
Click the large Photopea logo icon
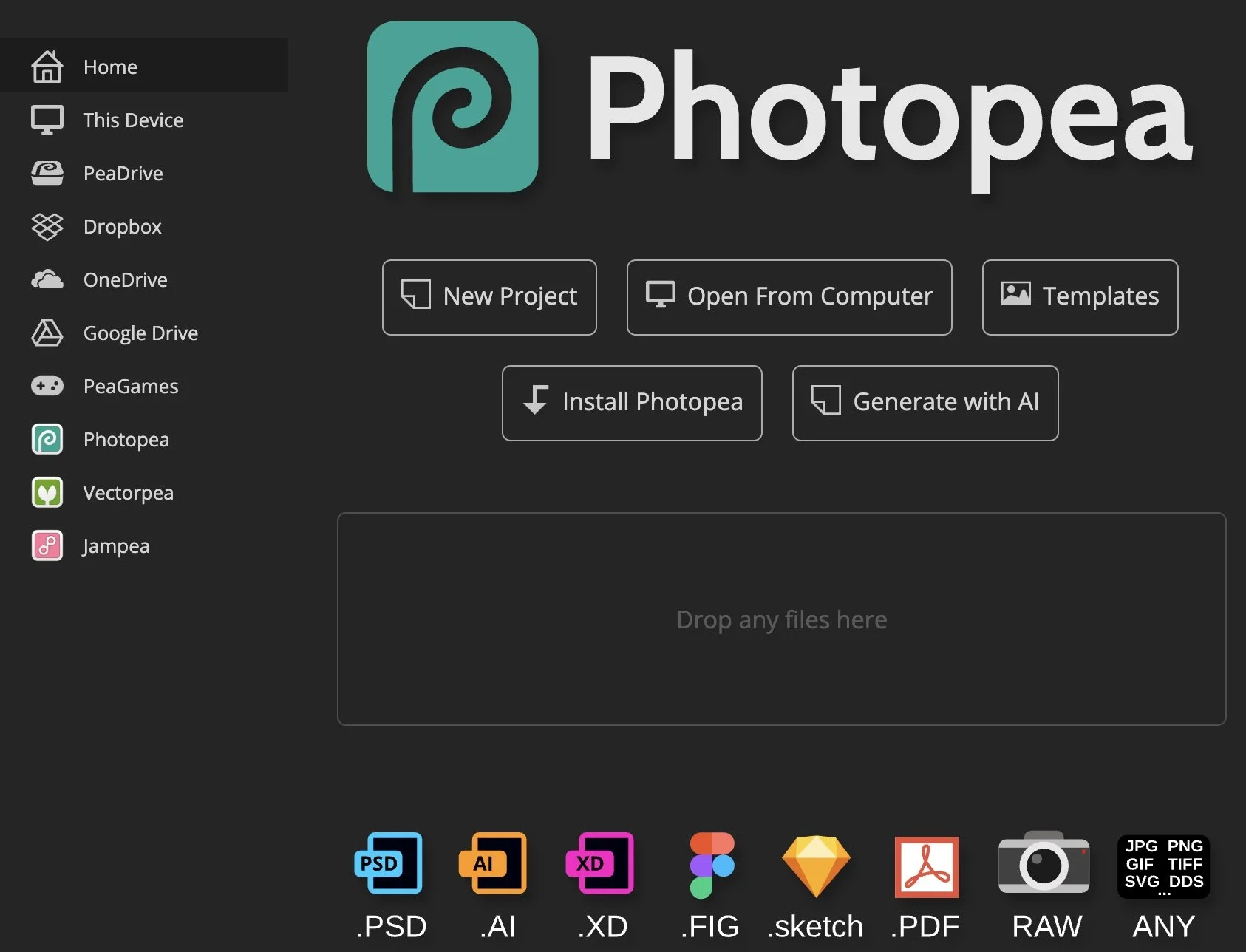453,106
